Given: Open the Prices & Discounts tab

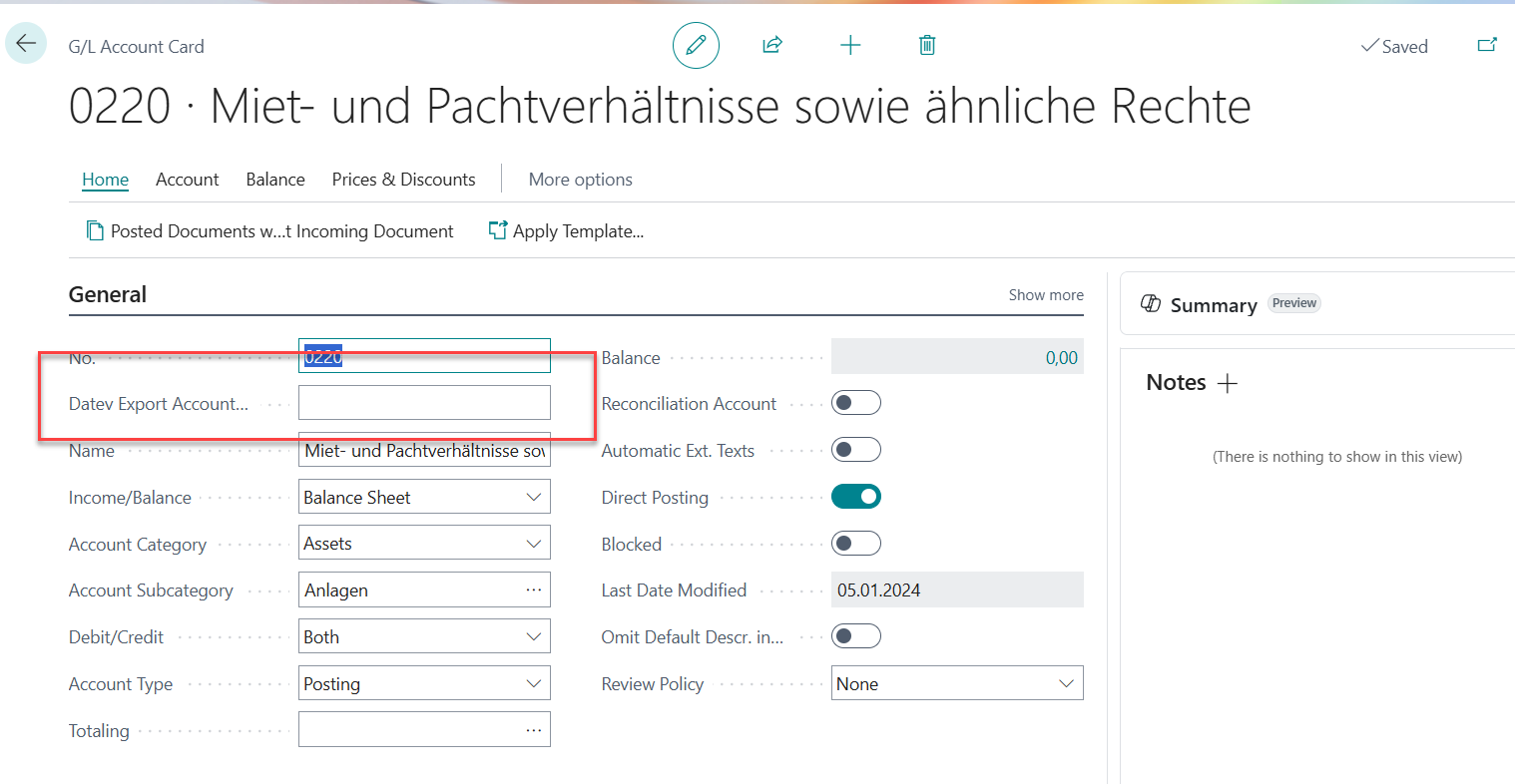Looking at the screenshot, I should point(403,180).
